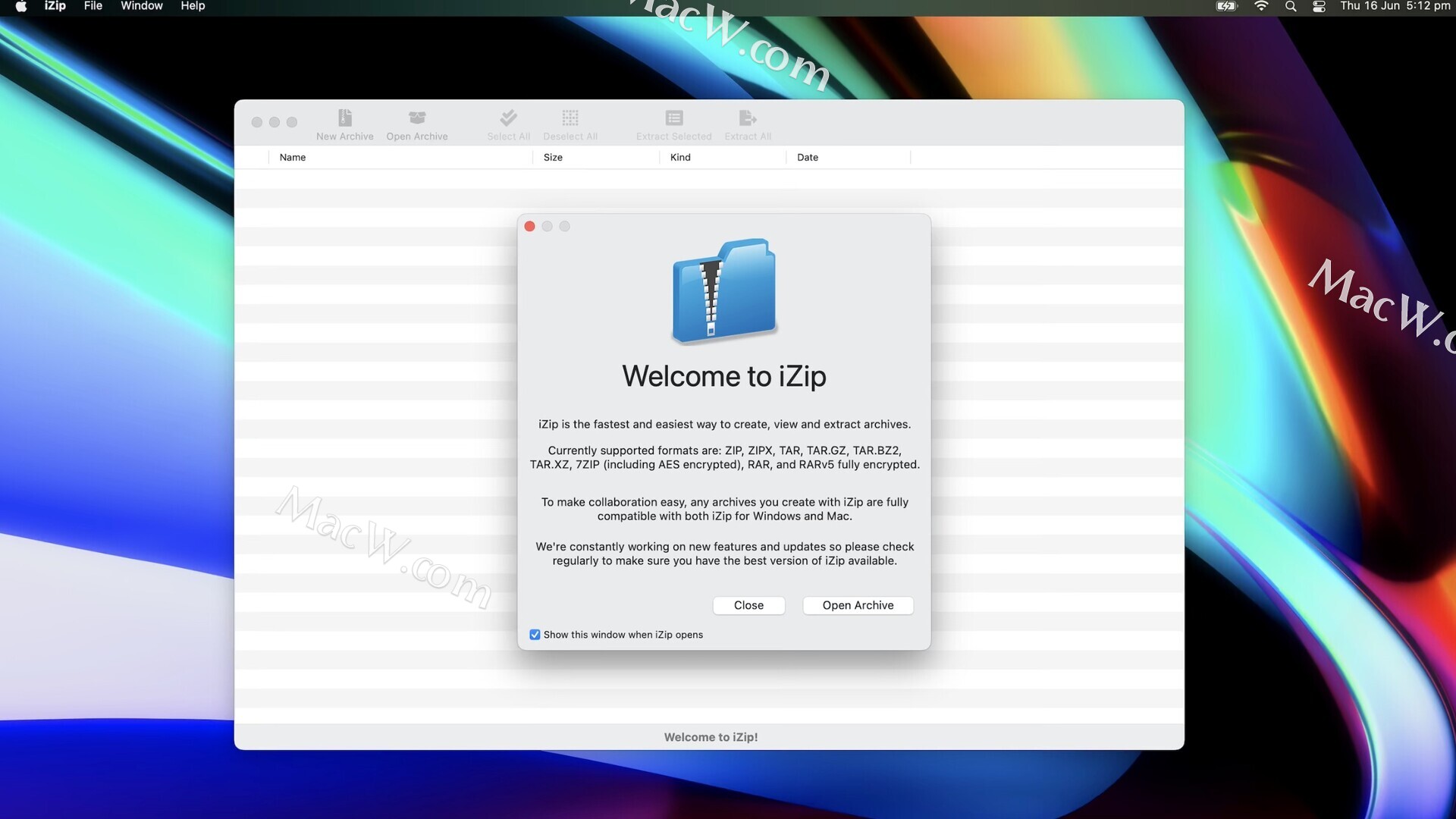
Task: Open the Window menu
Action: (x=142, y=6)
